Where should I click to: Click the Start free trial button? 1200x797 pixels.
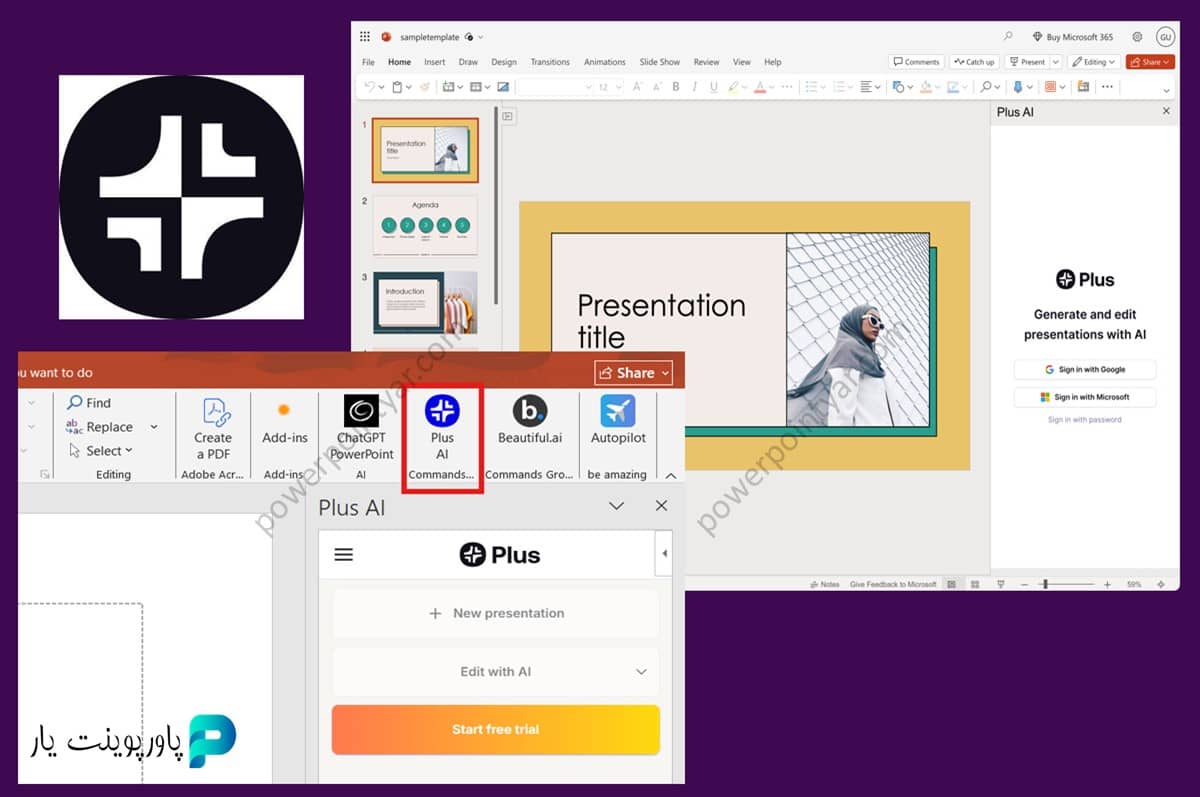(496, 729)
